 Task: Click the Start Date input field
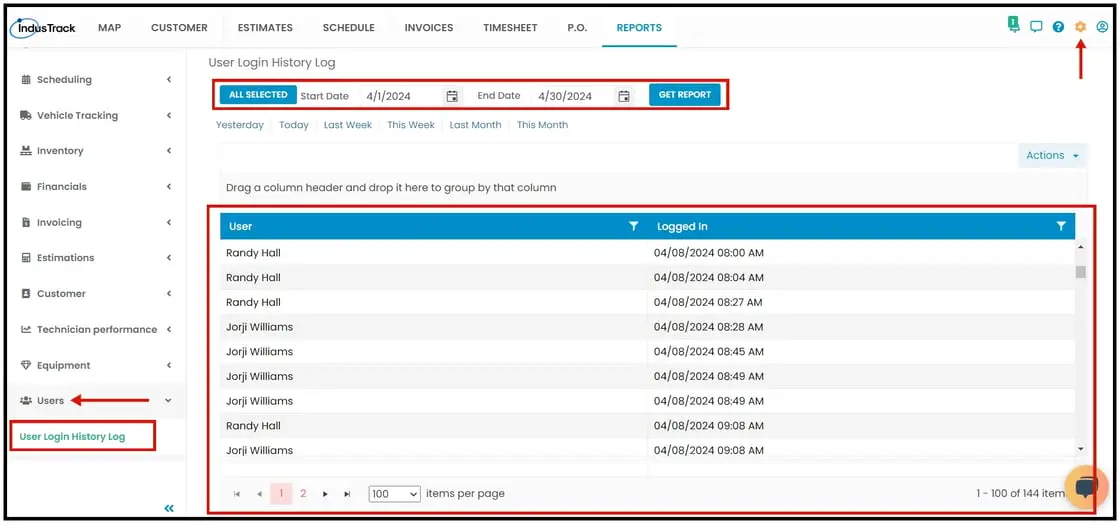[402, 96]
